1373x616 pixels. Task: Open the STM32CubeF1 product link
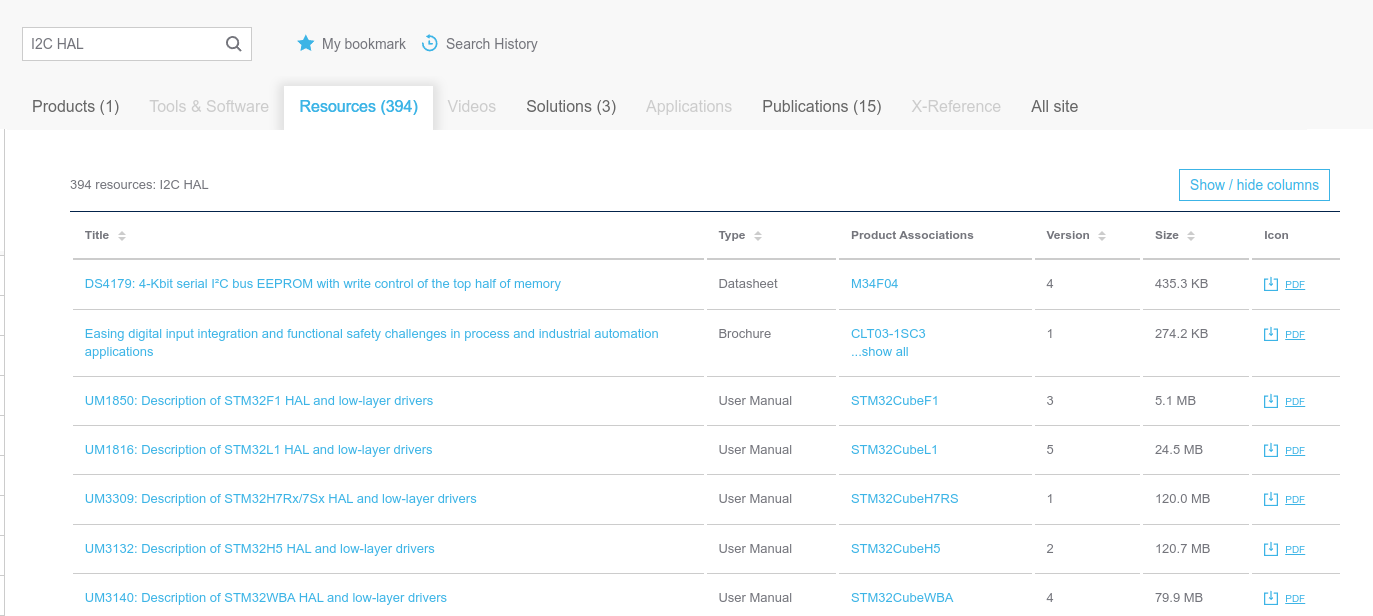coord(894,401)
